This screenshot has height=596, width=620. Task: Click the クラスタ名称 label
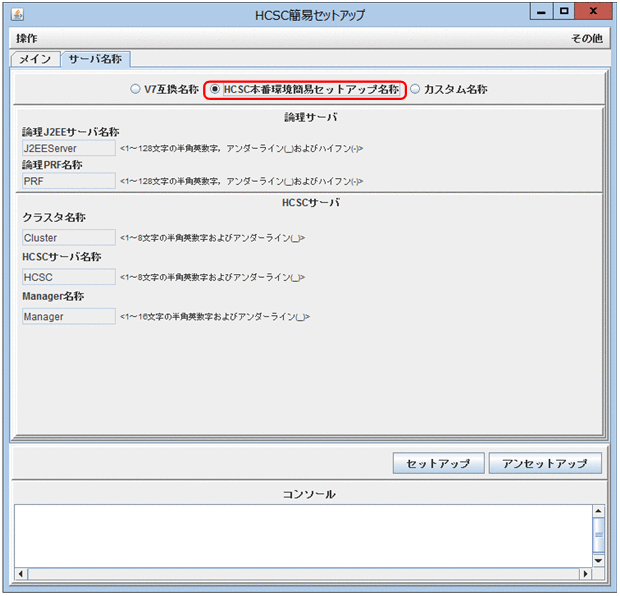(x=54, y=217)
